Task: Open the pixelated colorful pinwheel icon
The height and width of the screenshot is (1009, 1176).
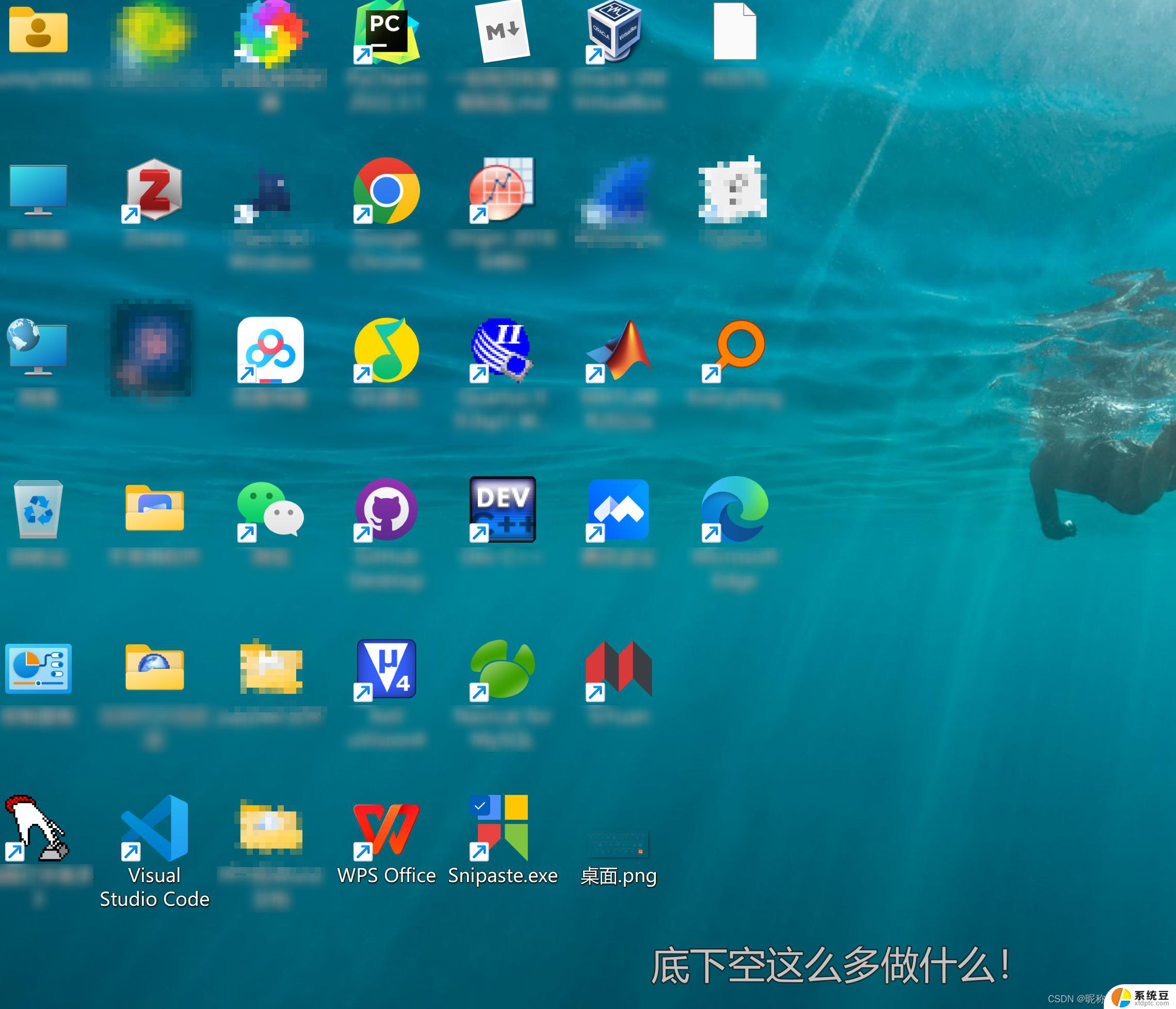Action: click(271, 33)
